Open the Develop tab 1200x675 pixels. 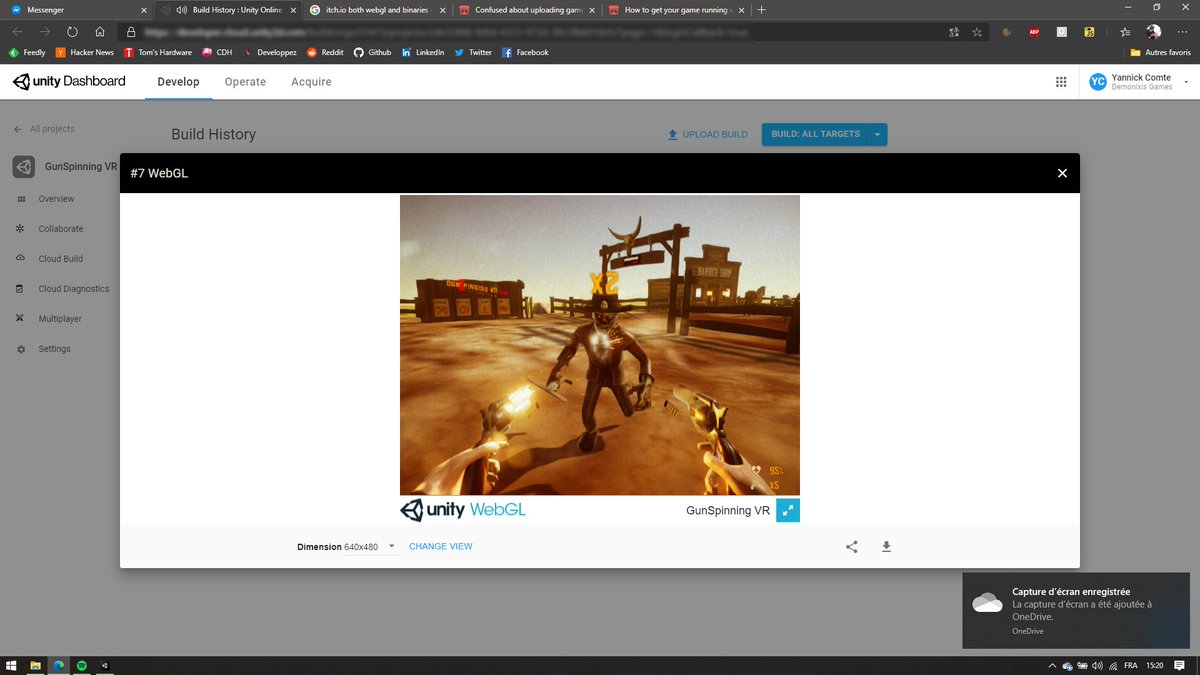click(178, 82)
